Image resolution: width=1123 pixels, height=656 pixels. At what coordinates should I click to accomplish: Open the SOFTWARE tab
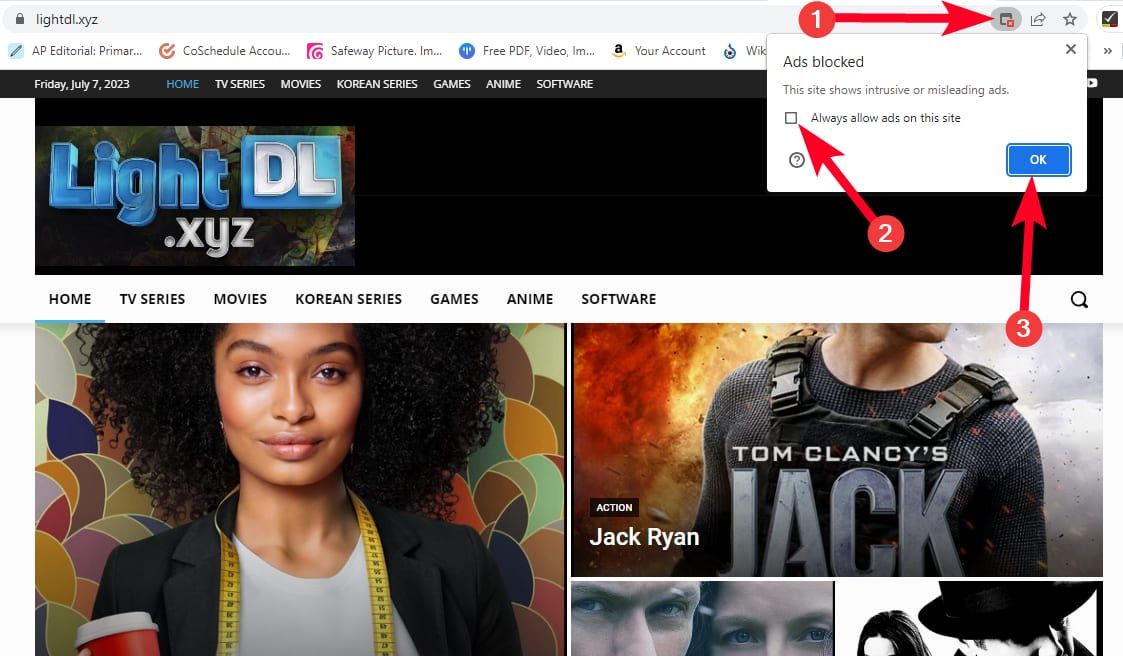618,299
